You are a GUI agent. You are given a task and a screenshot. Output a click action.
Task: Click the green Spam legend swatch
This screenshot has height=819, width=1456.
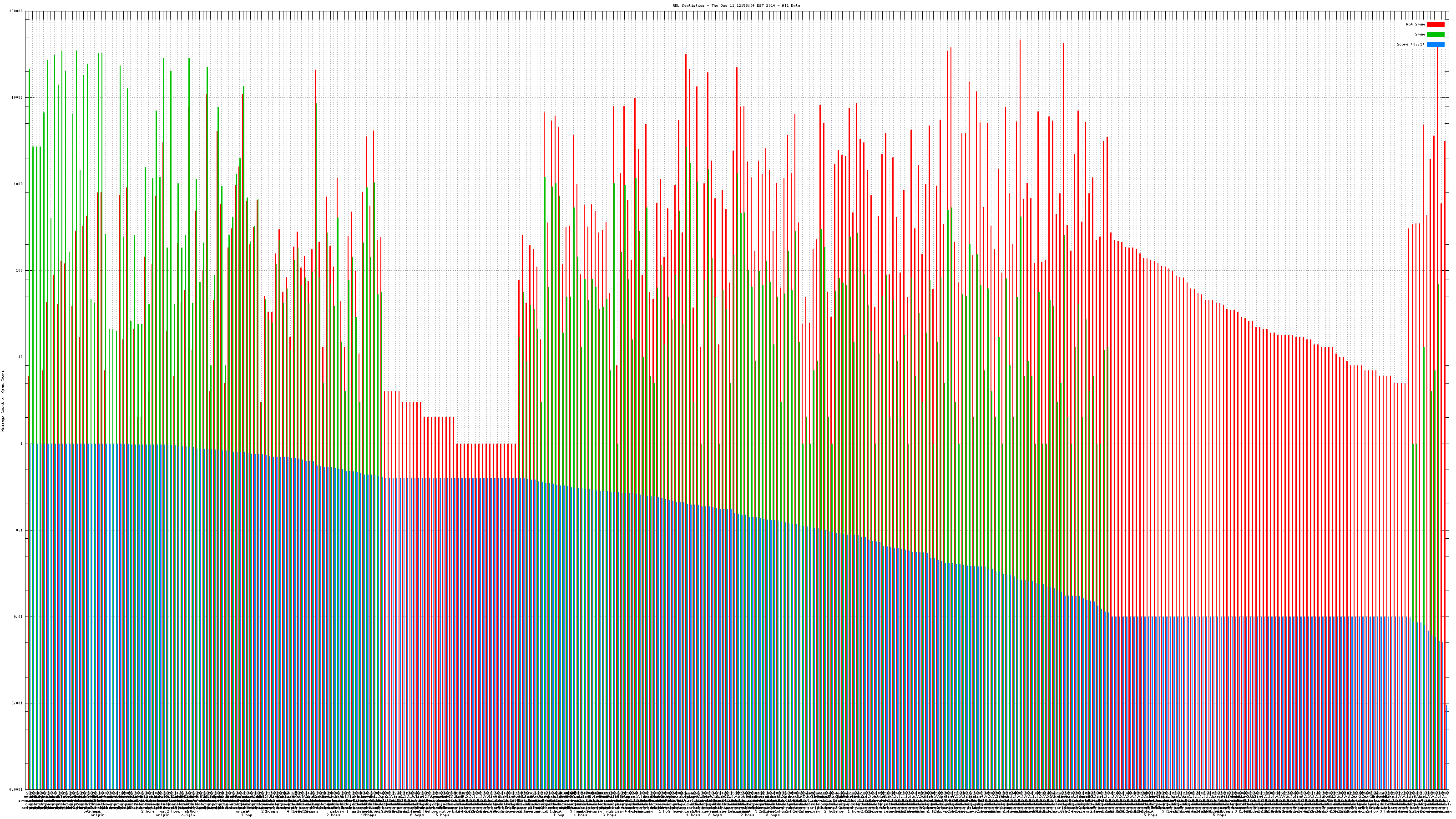(x=1435, y=35)
